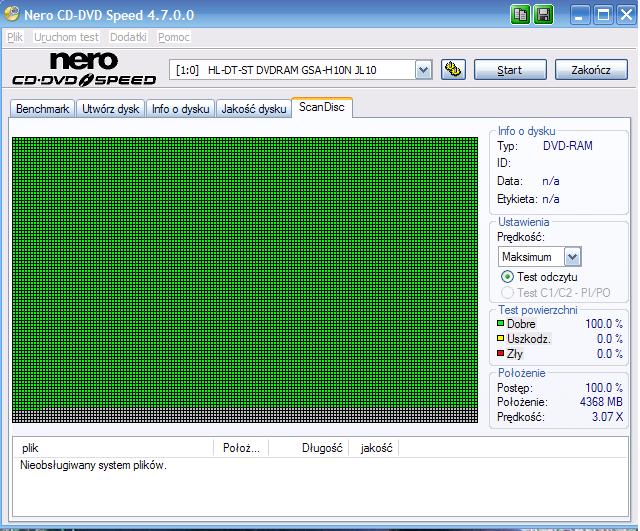Click the DVD-RAM disc type value

pos(567,146)
